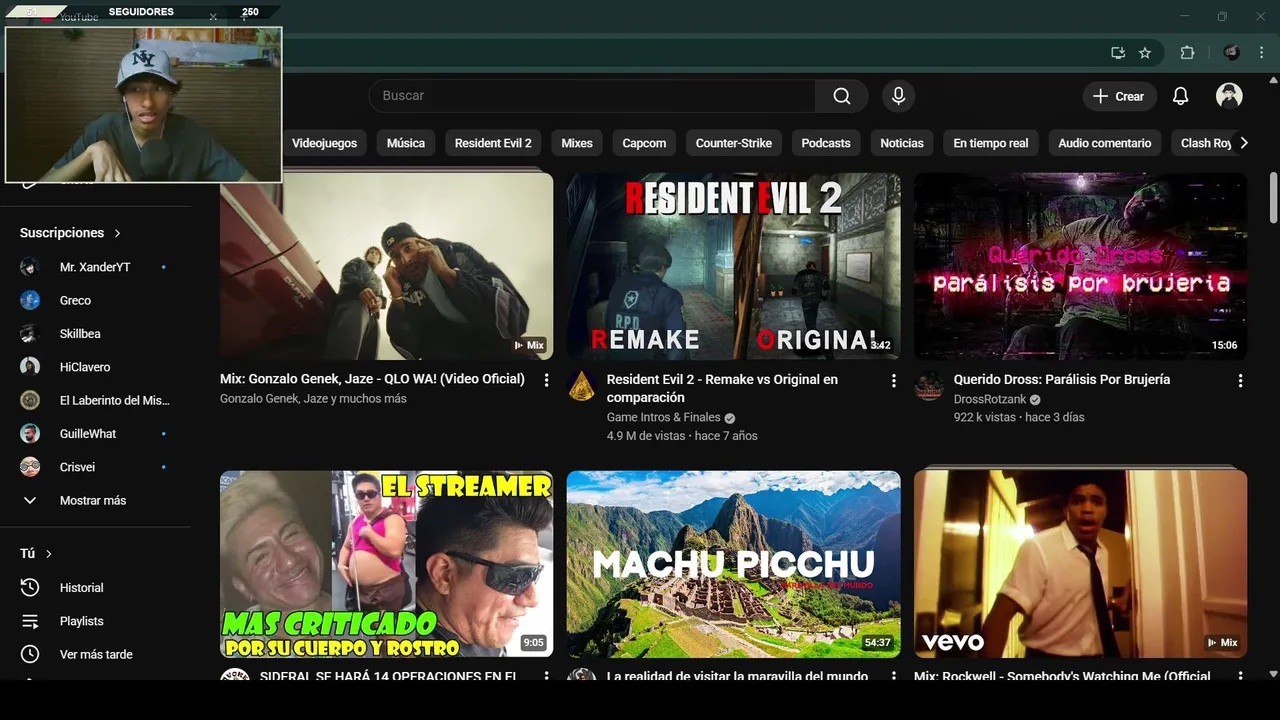
Task: Click Greco channel avatar
Action: (30, 300)
